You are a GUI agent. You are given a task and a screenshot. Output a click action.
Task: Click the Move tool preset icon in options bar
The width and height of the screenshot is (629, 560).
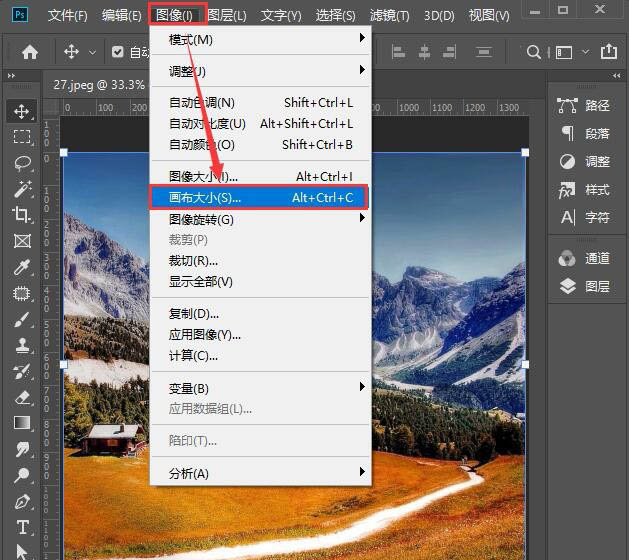71,52
